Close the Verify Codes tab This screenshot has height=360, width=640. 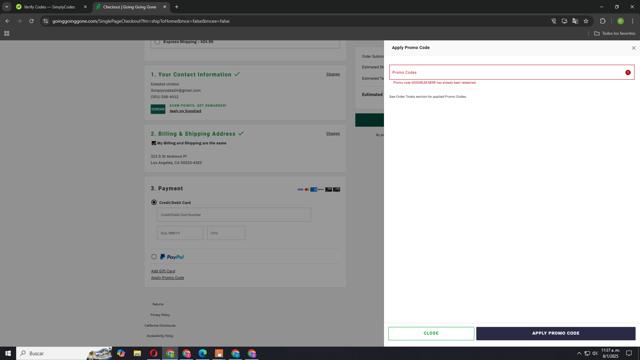(x=85, y=7)
